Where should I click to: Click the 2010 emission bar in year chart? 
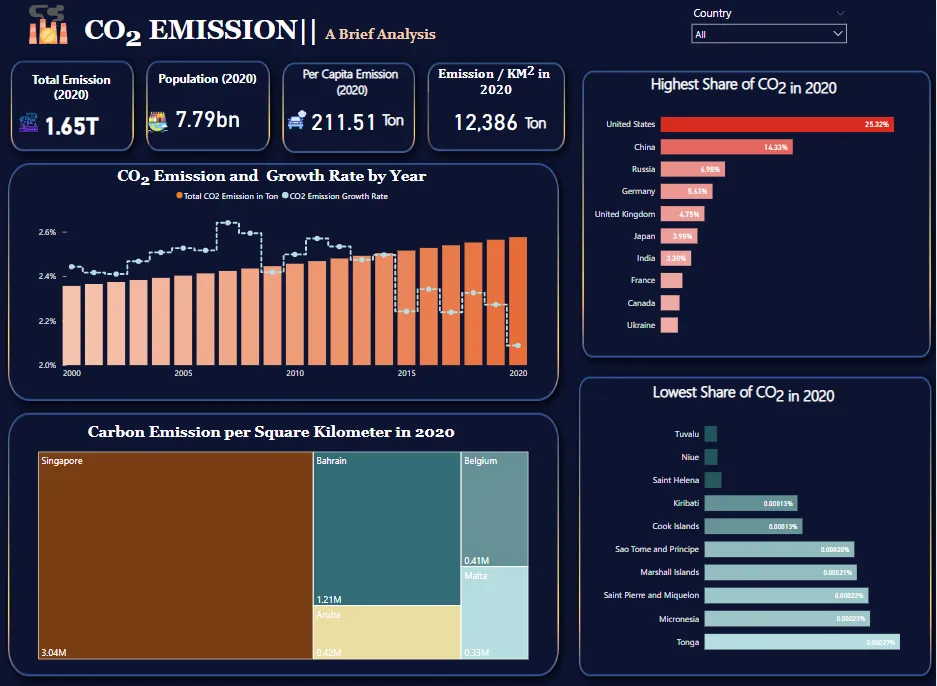295,314
